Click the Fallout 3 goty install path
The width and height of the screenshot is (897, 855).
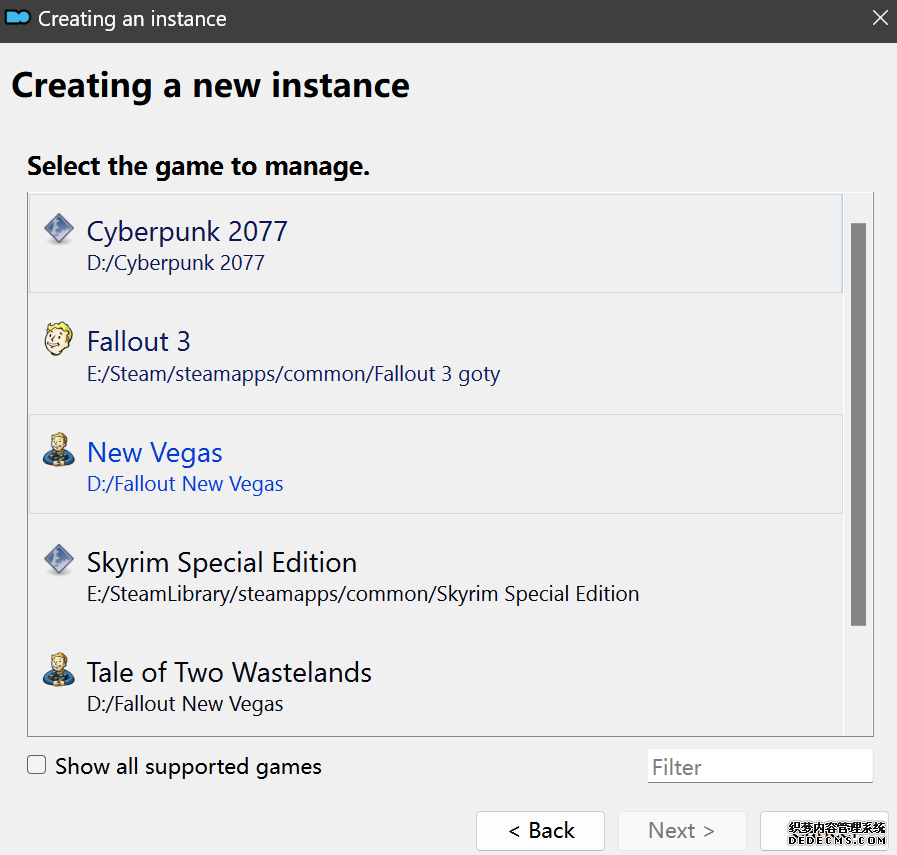coord(293,374)
